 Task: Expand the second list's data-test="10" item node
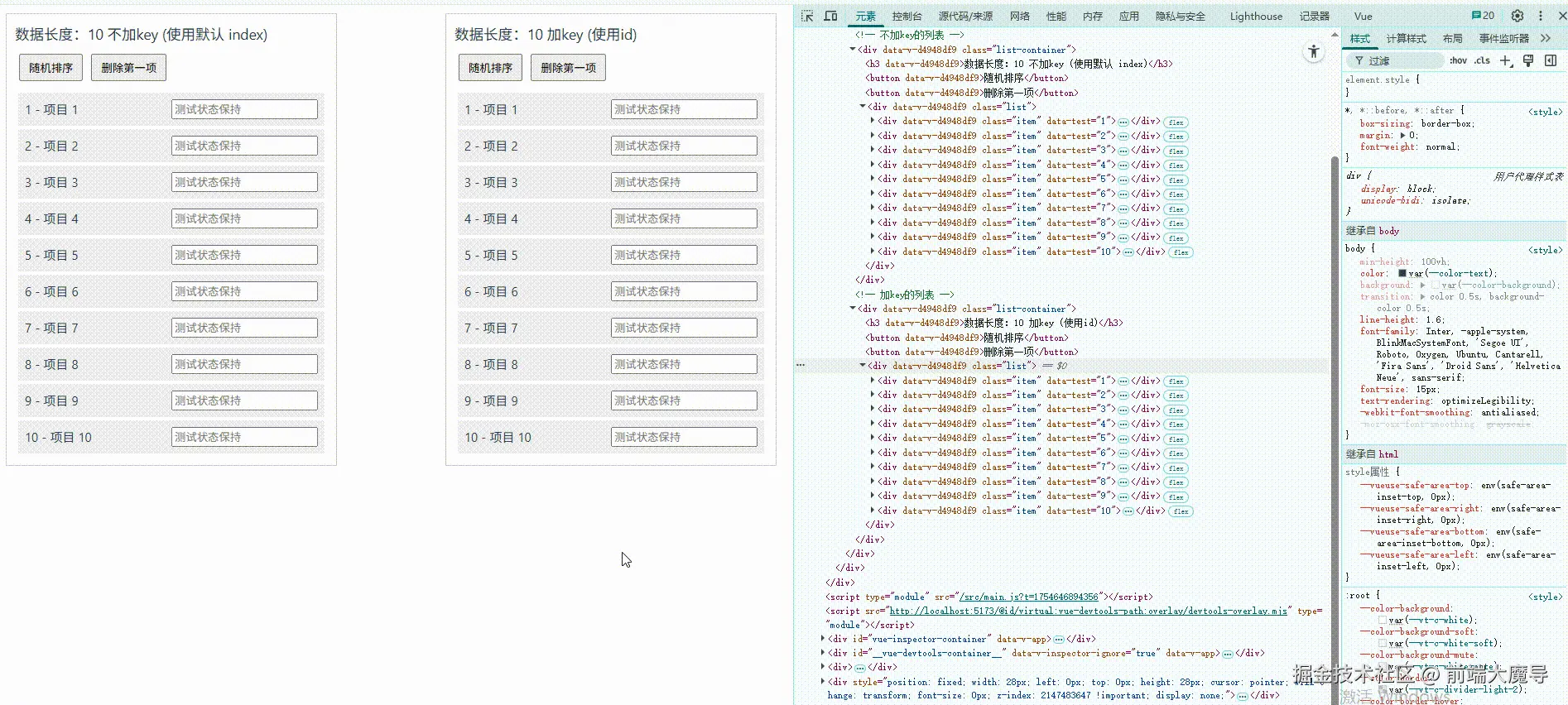click(x=873, y=511)
